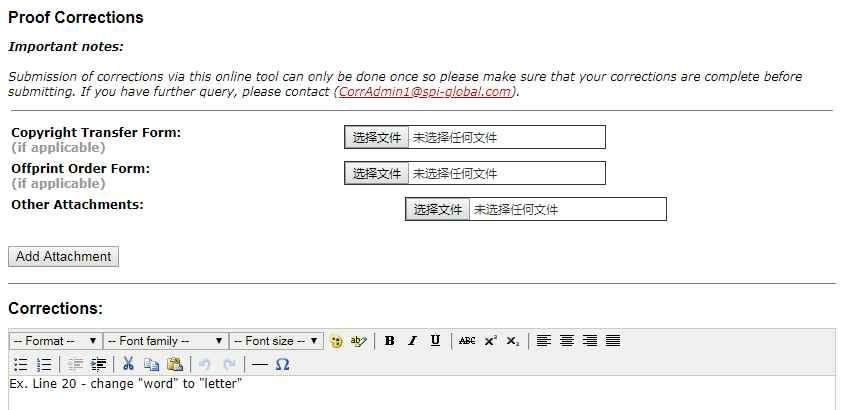Align text left
Screen dimensions: 841x410
pos(544,341)
